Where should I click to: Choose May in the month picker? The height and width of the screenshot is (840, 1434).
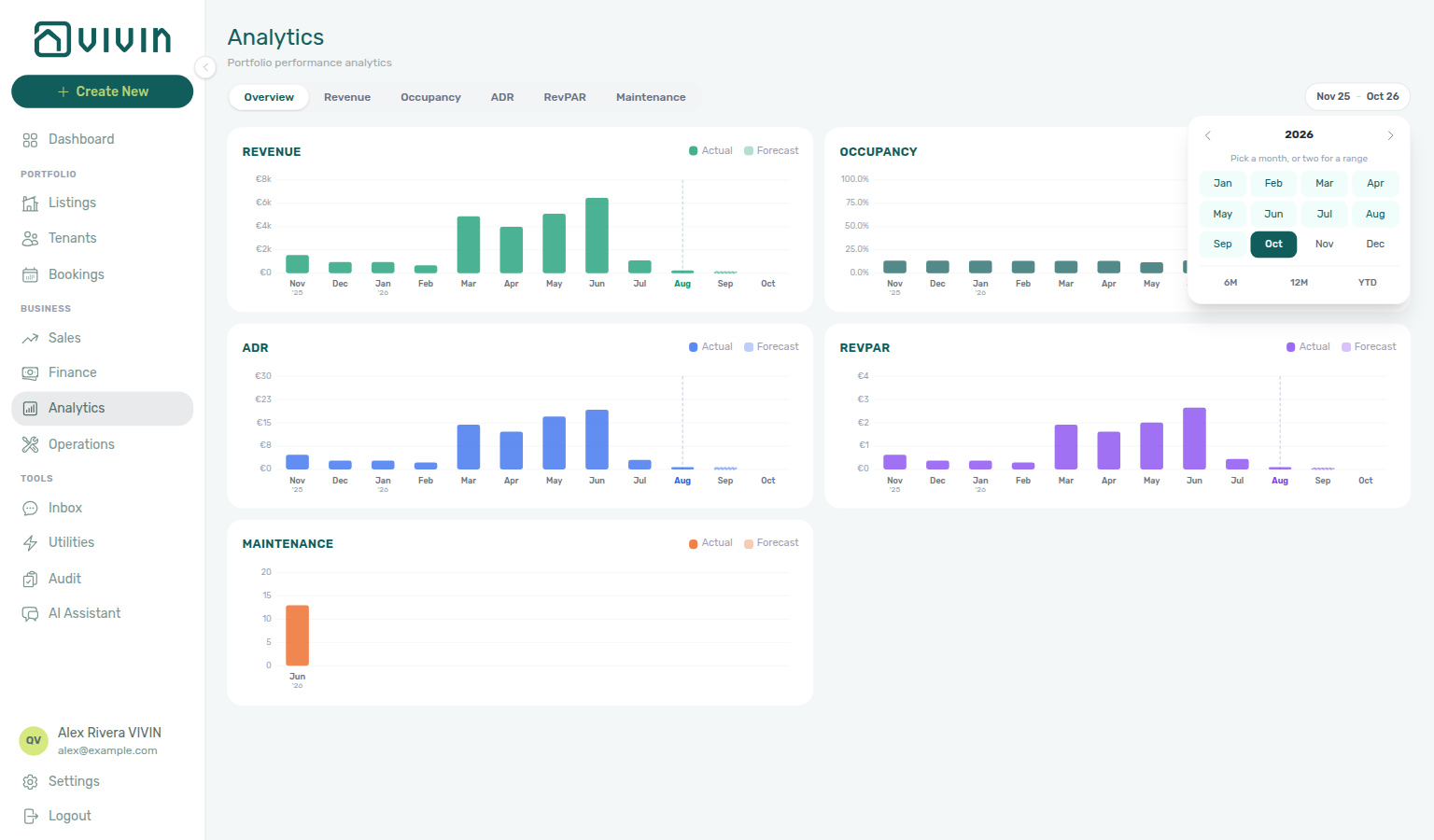(x=1223, y=214)
